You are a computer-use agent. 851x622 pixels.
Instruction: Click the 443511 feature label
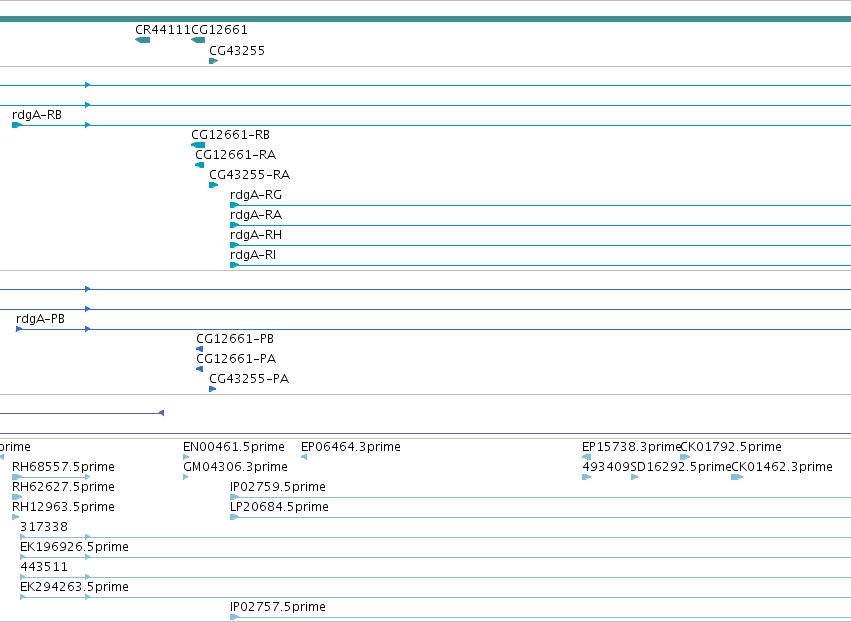click(x=44, y=568)
